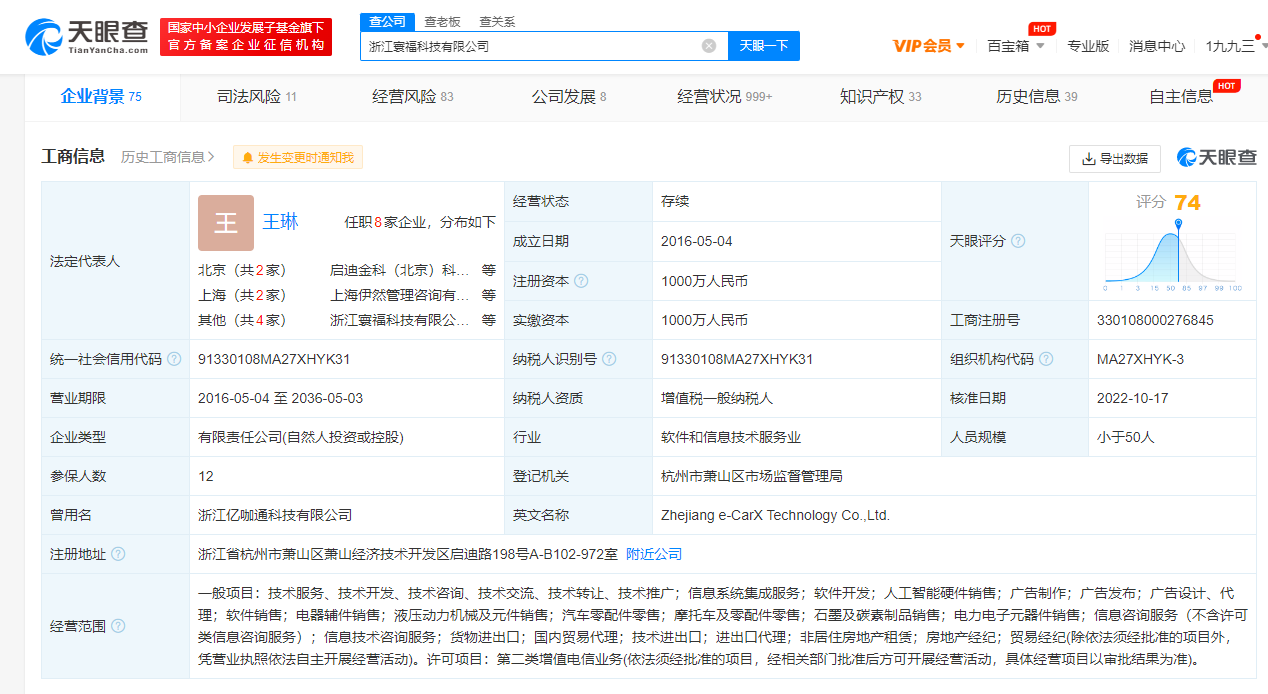Click the 曾用名 value 浙江亿咖通科技有限公司
Screen dimensions: 1268x694
[x=275, y=515]
